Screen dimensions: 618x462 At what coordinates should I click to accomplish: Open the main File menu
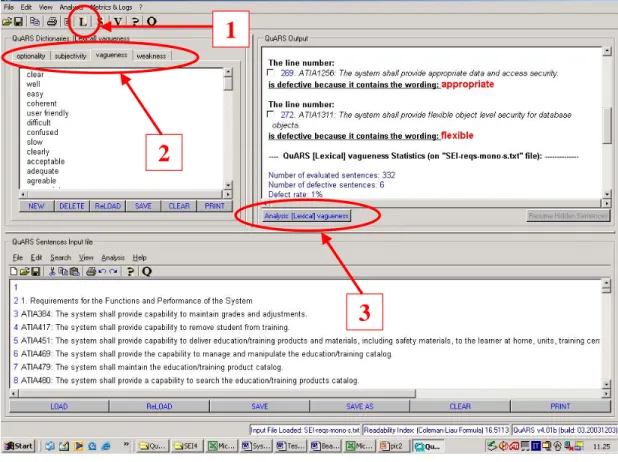click(x=9, y=7)
